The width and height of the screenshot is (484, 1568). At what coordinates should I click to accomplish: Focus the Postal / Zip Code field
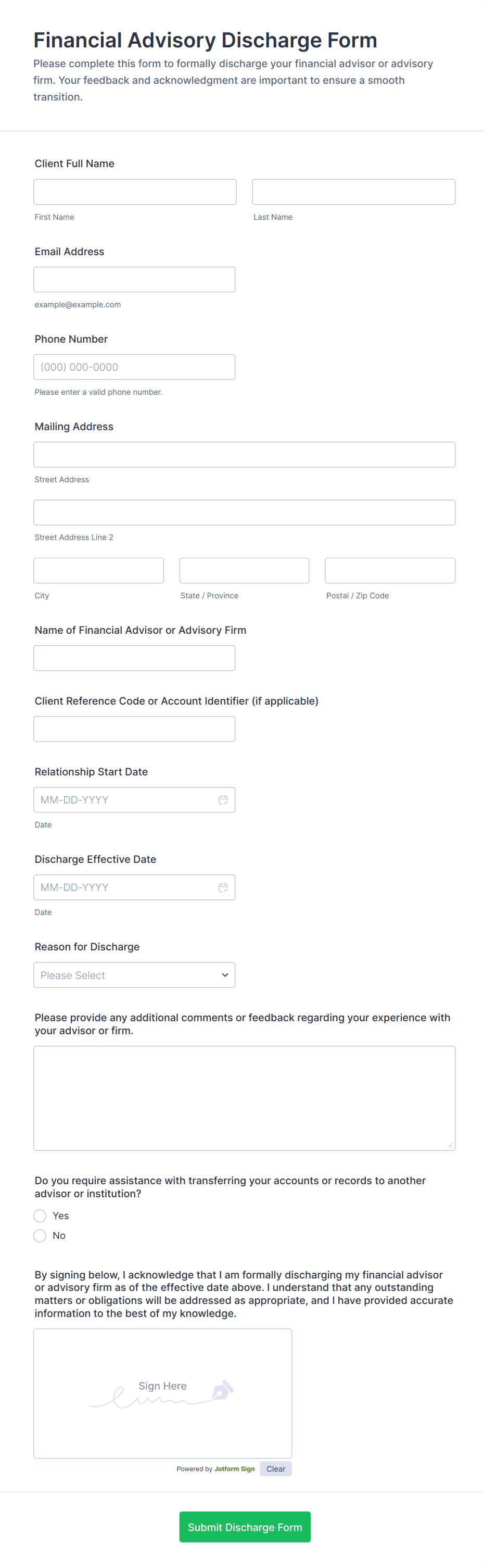pos(390,570)
